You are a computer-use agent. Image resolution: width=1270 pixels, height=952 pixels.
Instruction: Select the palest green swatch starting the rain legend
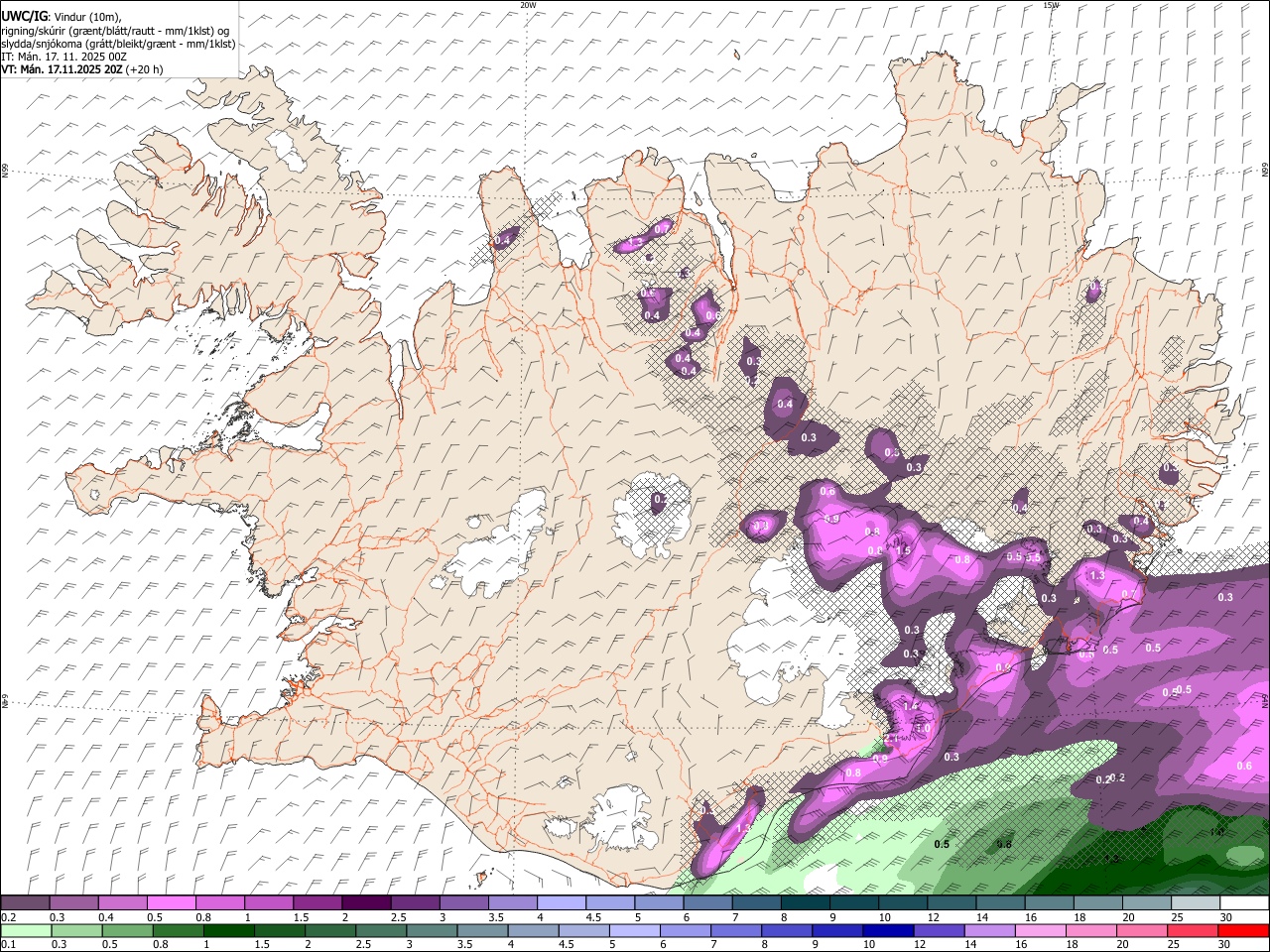point(25,930)
